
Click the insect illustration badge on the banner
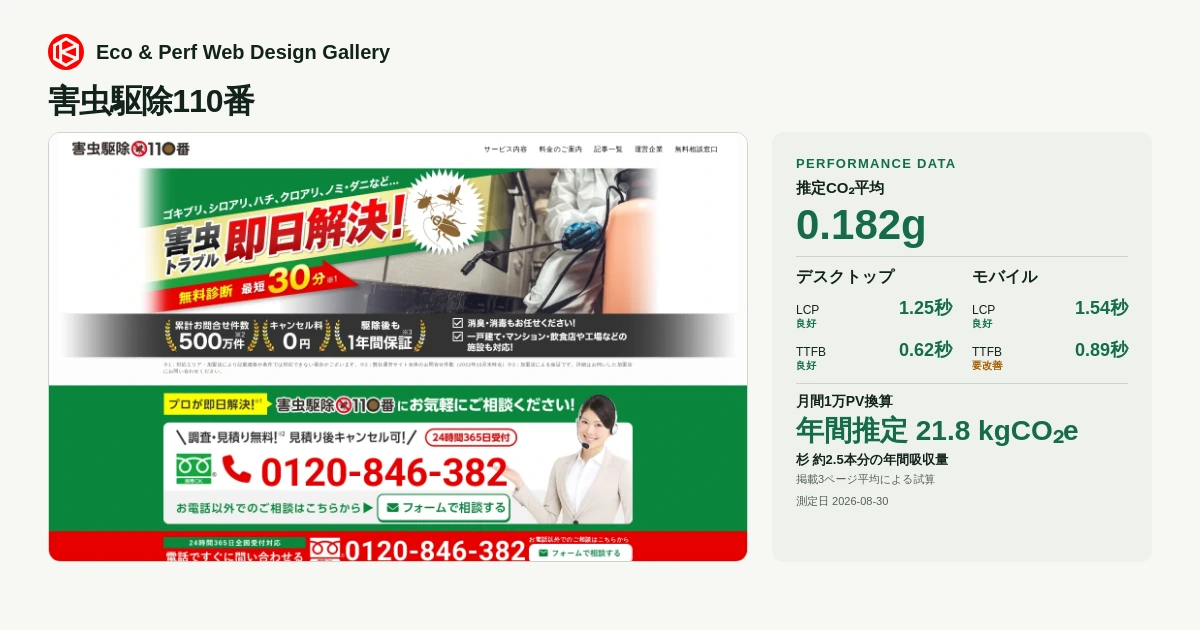click(446, 213)
